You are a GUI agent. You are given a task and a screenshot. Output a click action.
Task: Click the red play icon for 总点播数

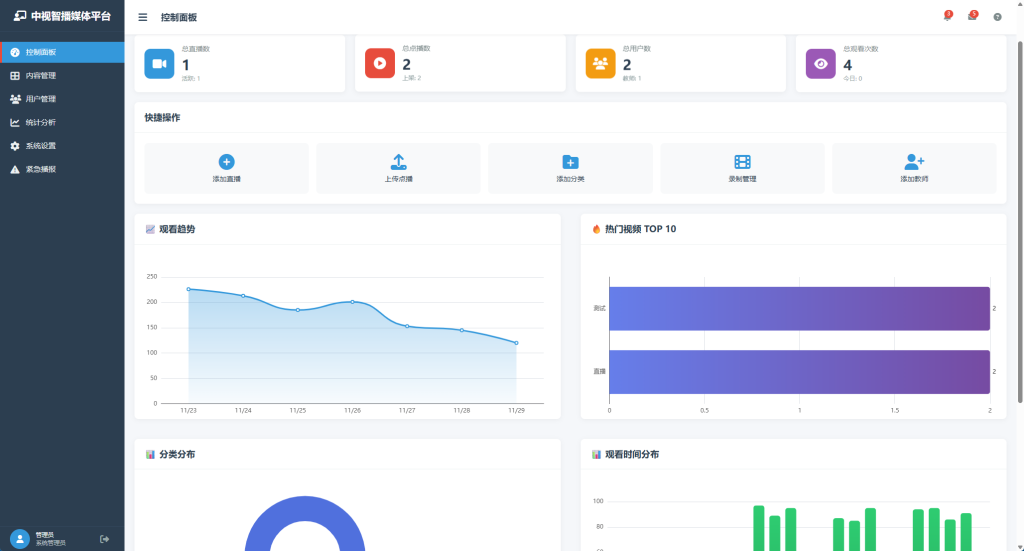(379, 63)
